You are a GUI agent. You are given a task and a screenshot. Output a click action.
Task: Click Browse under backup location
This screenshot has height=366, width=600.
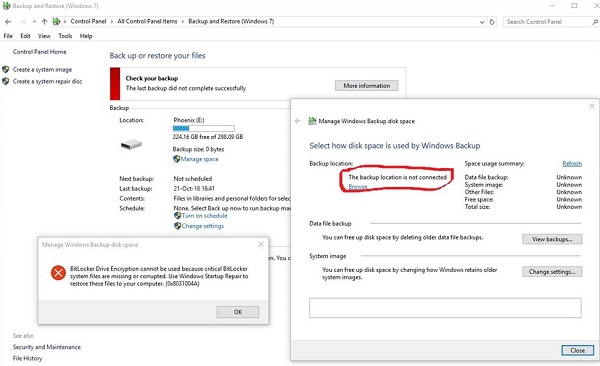(358, 186)
